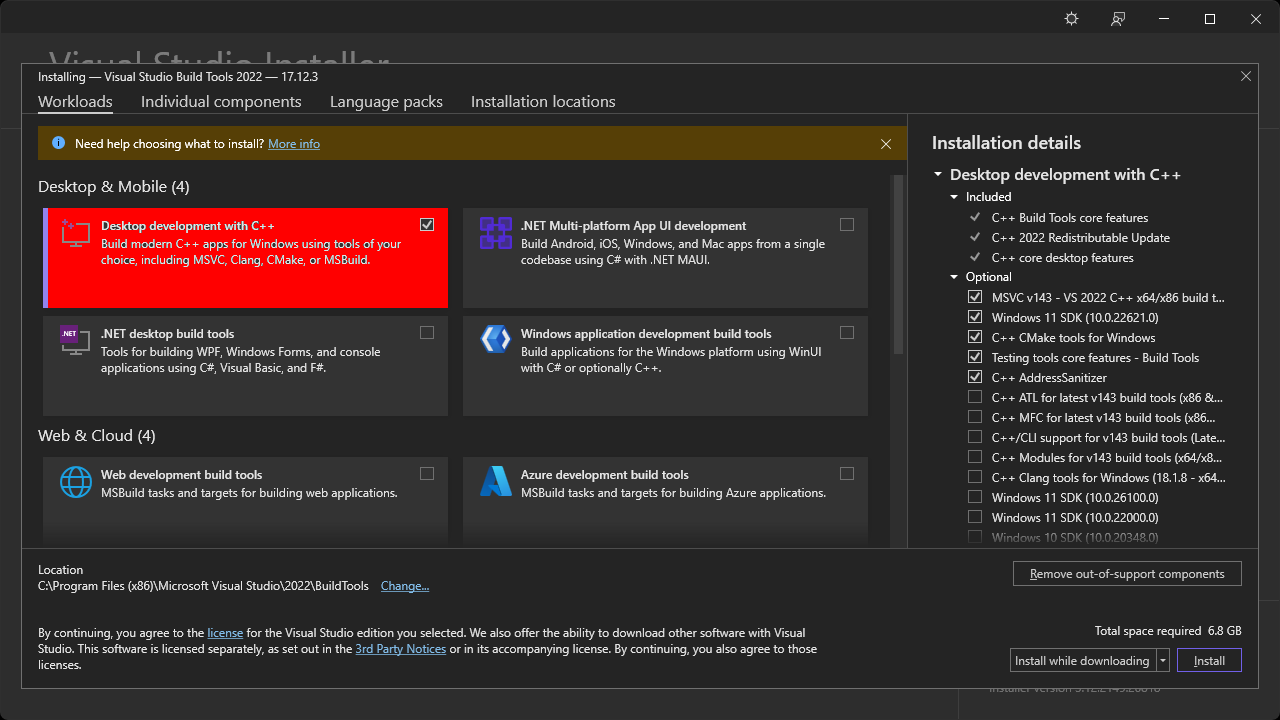
Task: Click C++ 2022 Redistributable Update item
Action: [1081, 237]
